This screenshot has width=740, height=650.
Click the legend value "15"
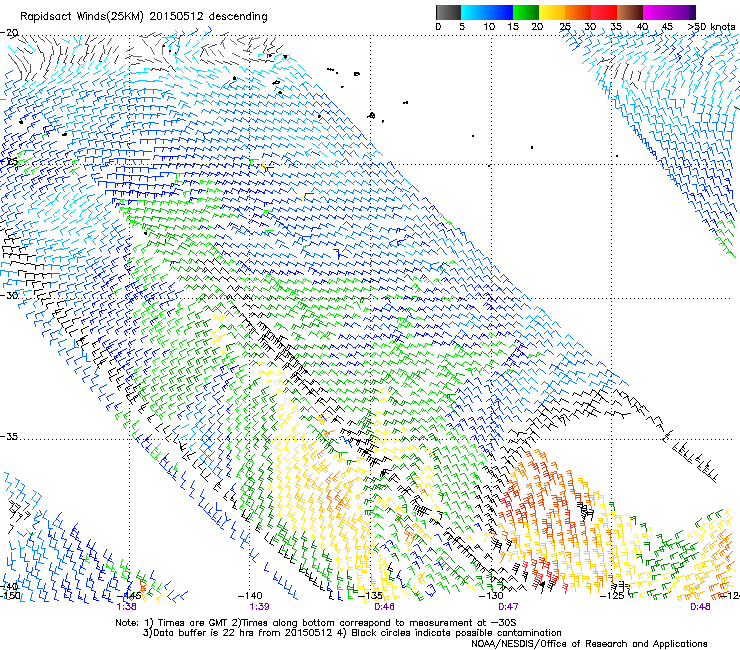tap(513, 26)
